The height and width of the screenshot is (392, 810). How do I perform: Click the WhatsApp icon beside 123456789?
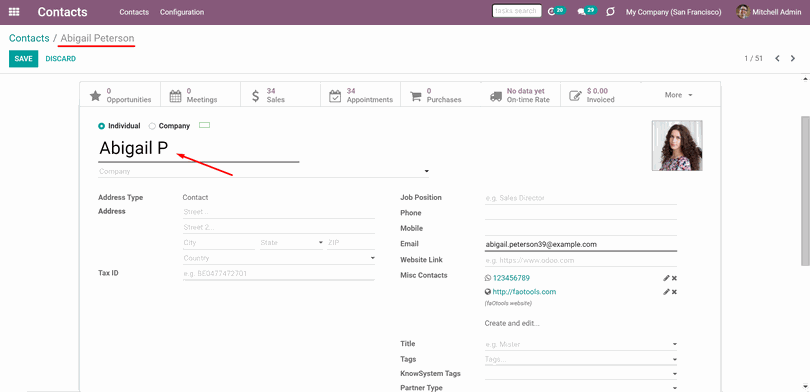click(x=488, y=278)
